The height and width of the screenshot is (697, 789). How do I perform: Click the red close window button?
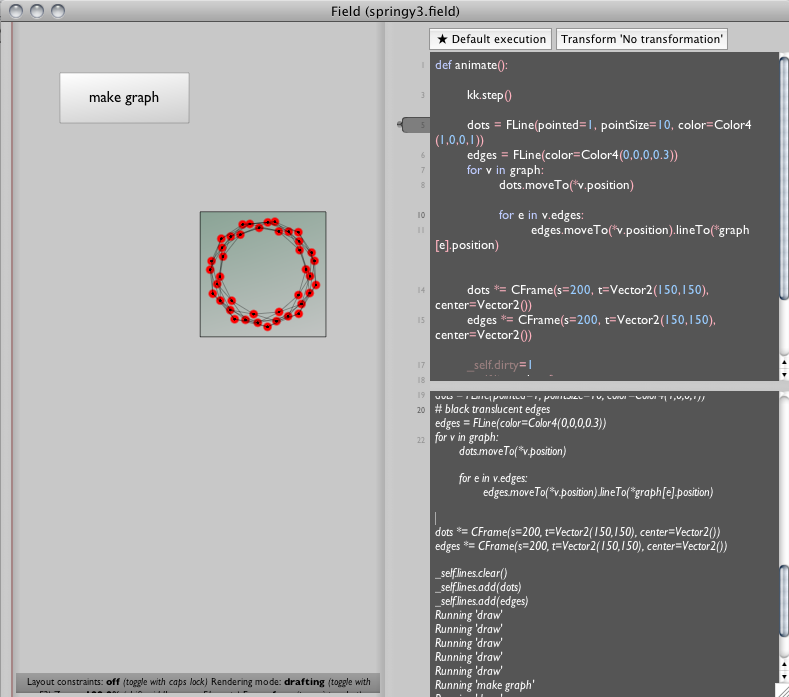pos(17,11)
